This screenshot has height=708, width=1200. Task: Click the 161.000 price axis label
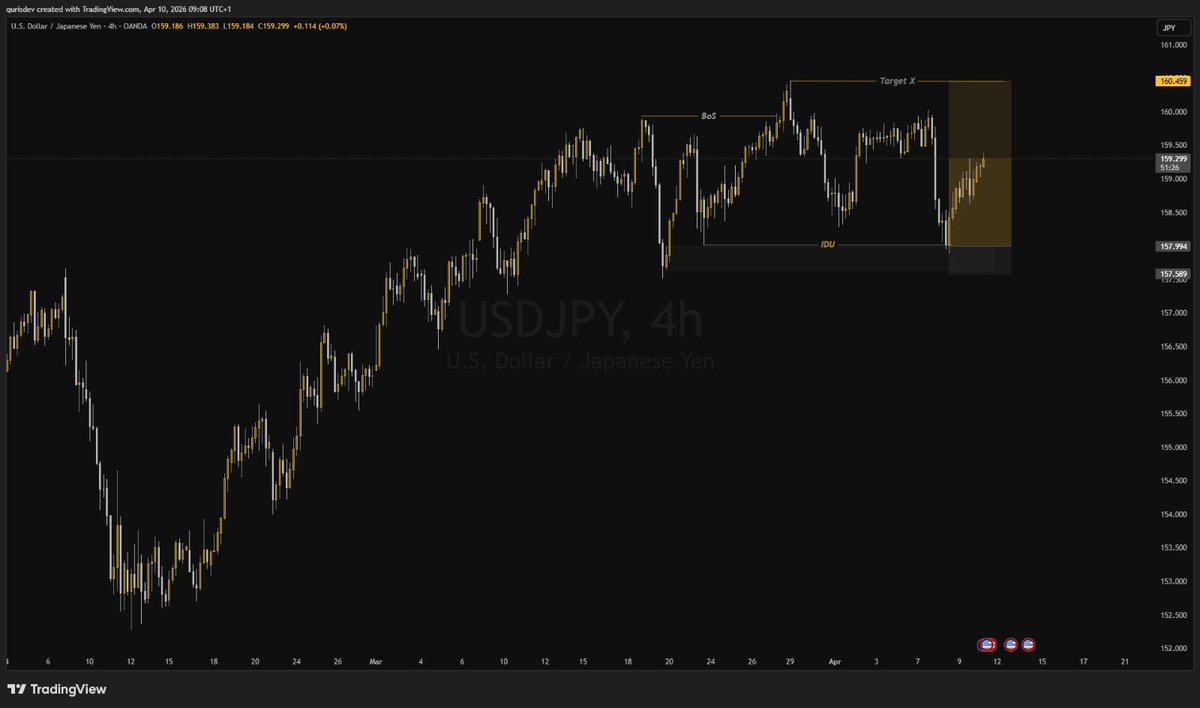[1172, 45]
